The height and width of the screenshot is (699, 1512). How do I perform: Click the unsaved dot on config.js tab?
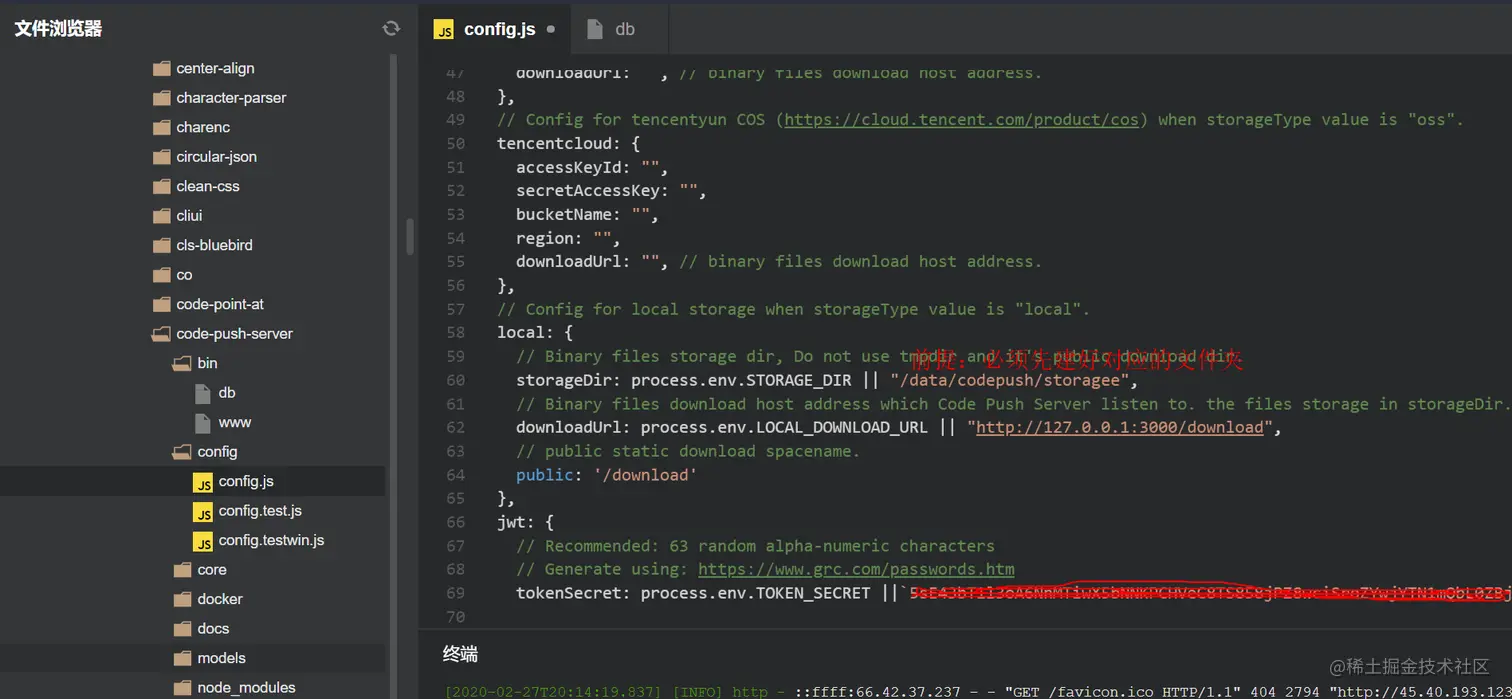click(550, 29)
